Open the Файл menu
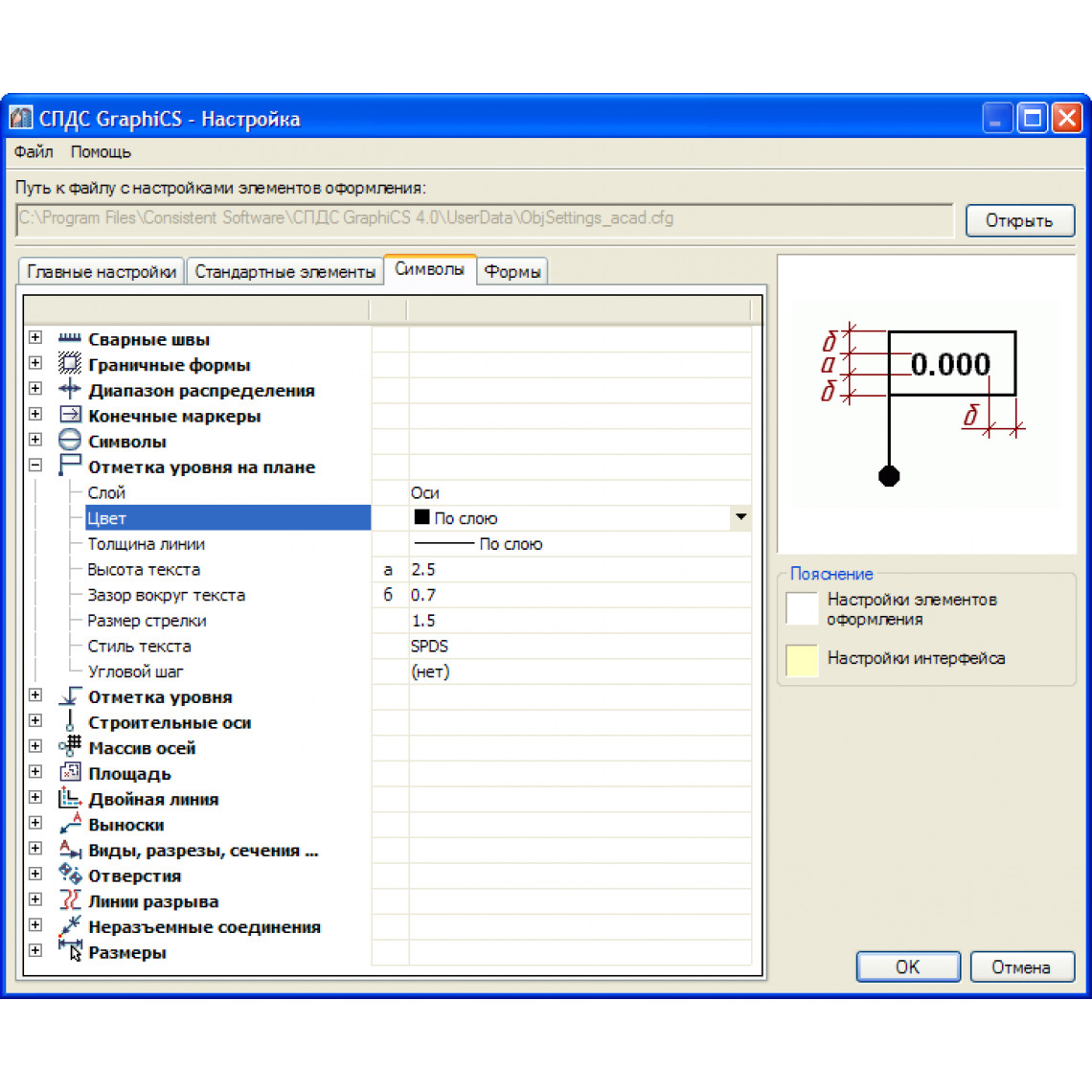The width and height of the screenshot is (1092, 1092). pyautogui.click(x=34, y=151)
